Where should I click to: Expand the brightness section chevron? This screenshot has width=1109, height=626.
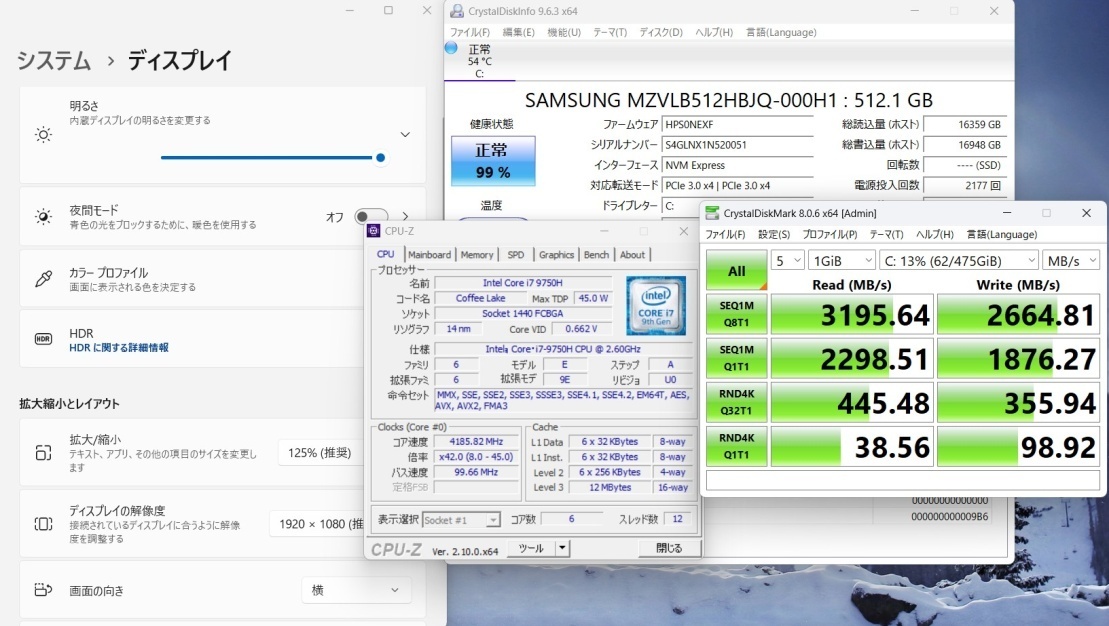405,134
